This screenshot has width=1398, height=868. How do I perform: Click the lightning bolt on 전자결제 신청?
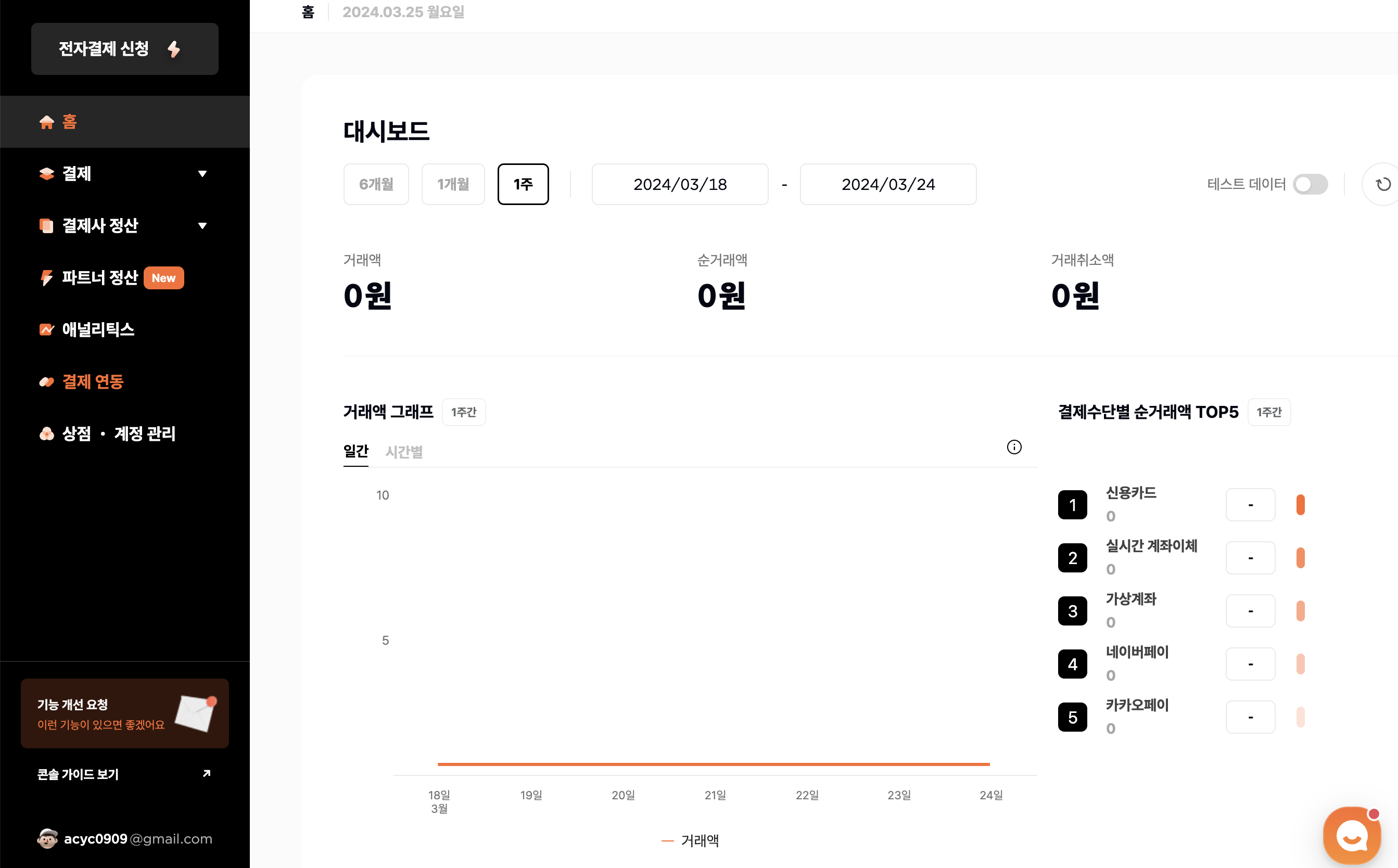pos(174,49)
